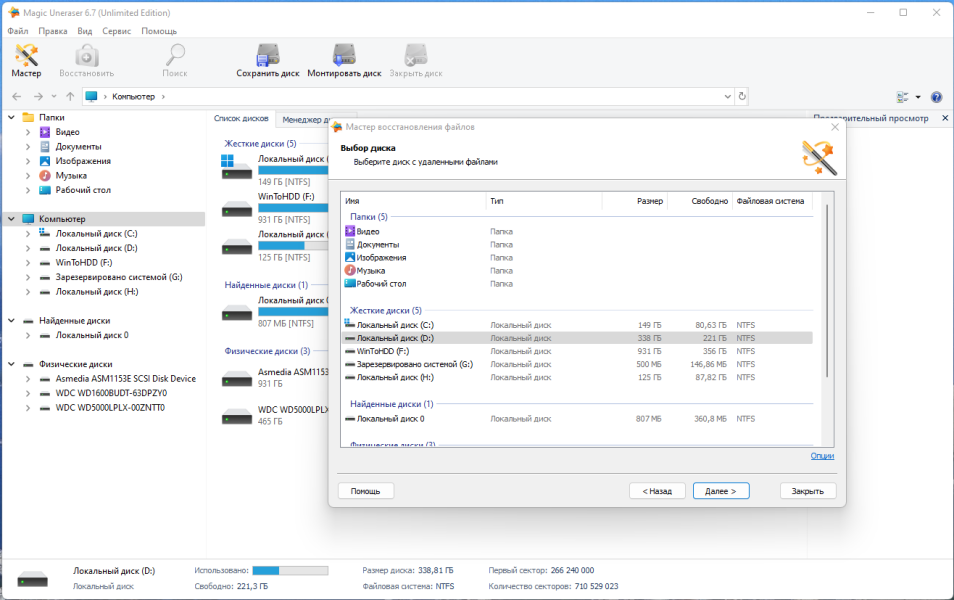Click the Компьютер address bar segment
Screen dimensions: 954x600
[133, 96]
